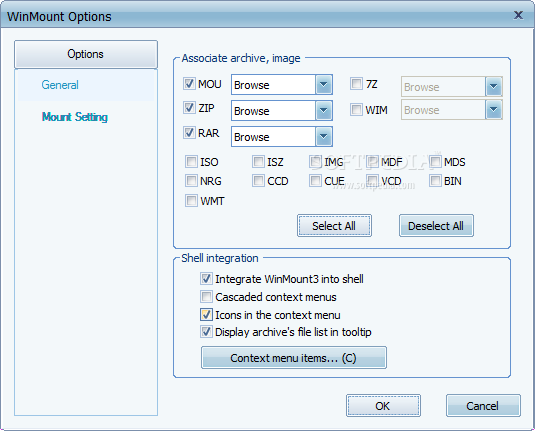Toggle Icons in the context menu

(x=206, y=315)
